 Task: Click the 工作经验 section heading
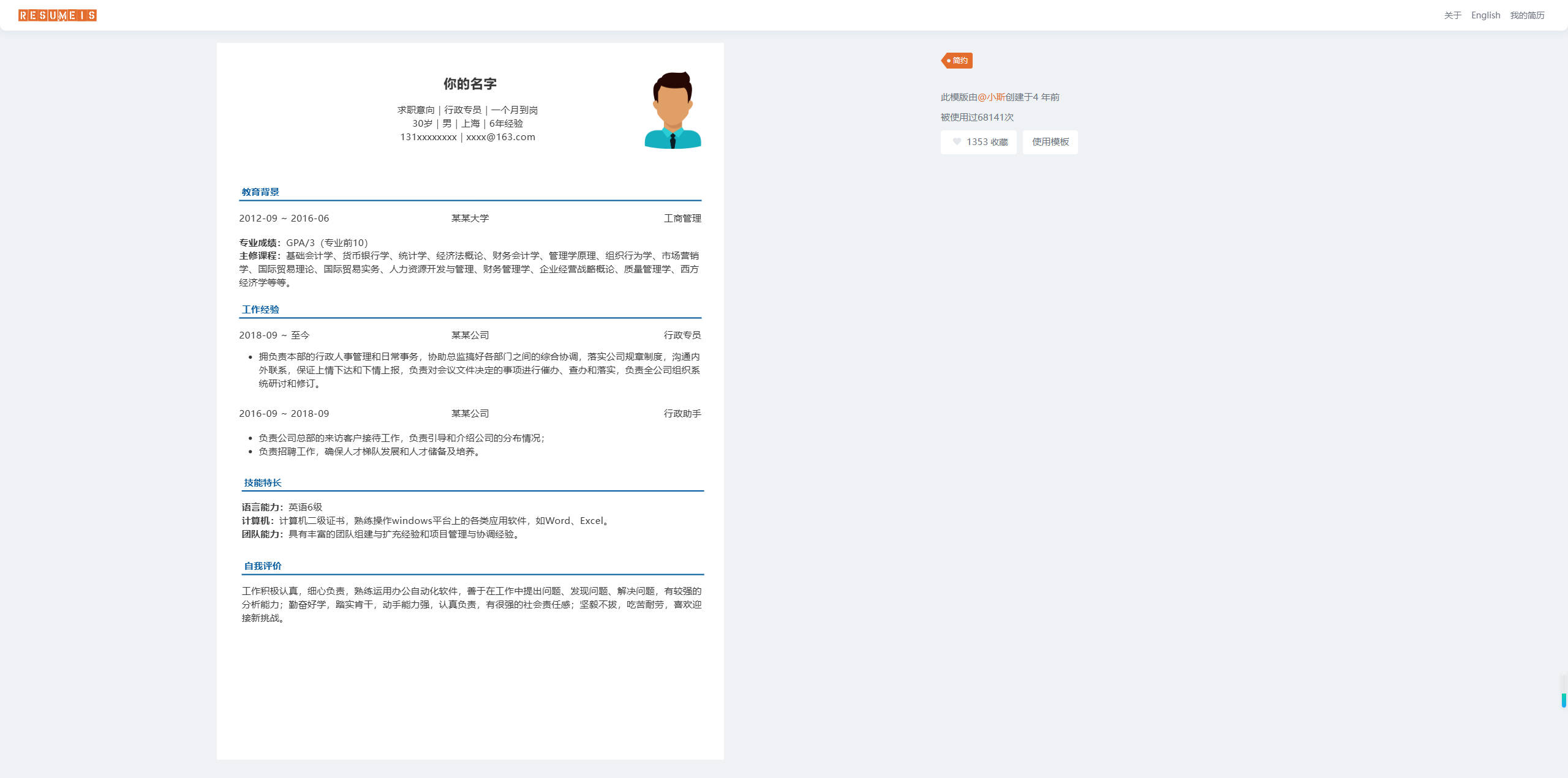[260, 309]
